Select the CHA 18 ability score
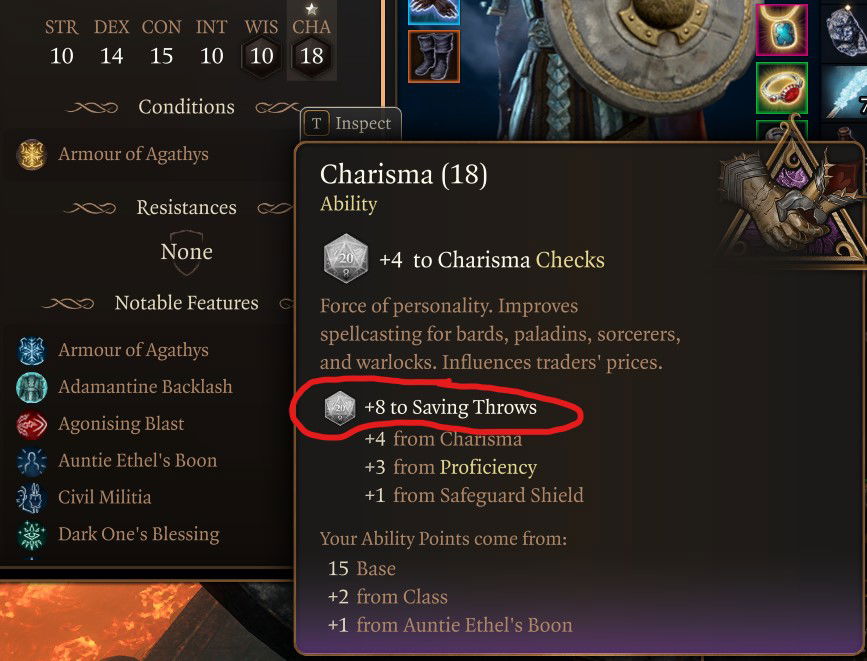This screenshot has height=661, width=867. 311,43
